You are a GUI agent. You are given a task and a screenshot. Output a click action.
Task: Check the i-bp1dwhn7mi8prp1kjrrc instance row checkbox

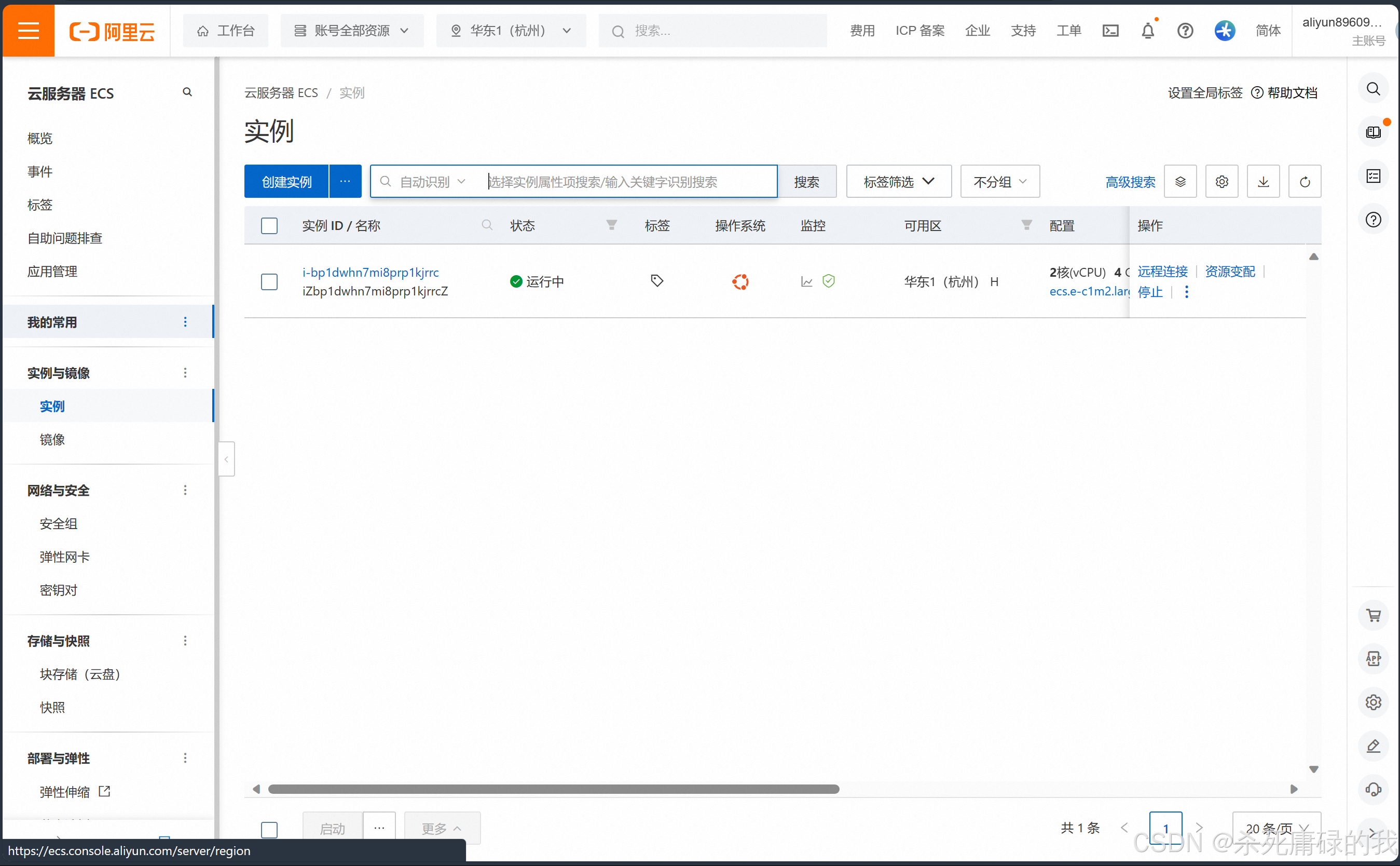pyautogui.click(x=269, y=281)
